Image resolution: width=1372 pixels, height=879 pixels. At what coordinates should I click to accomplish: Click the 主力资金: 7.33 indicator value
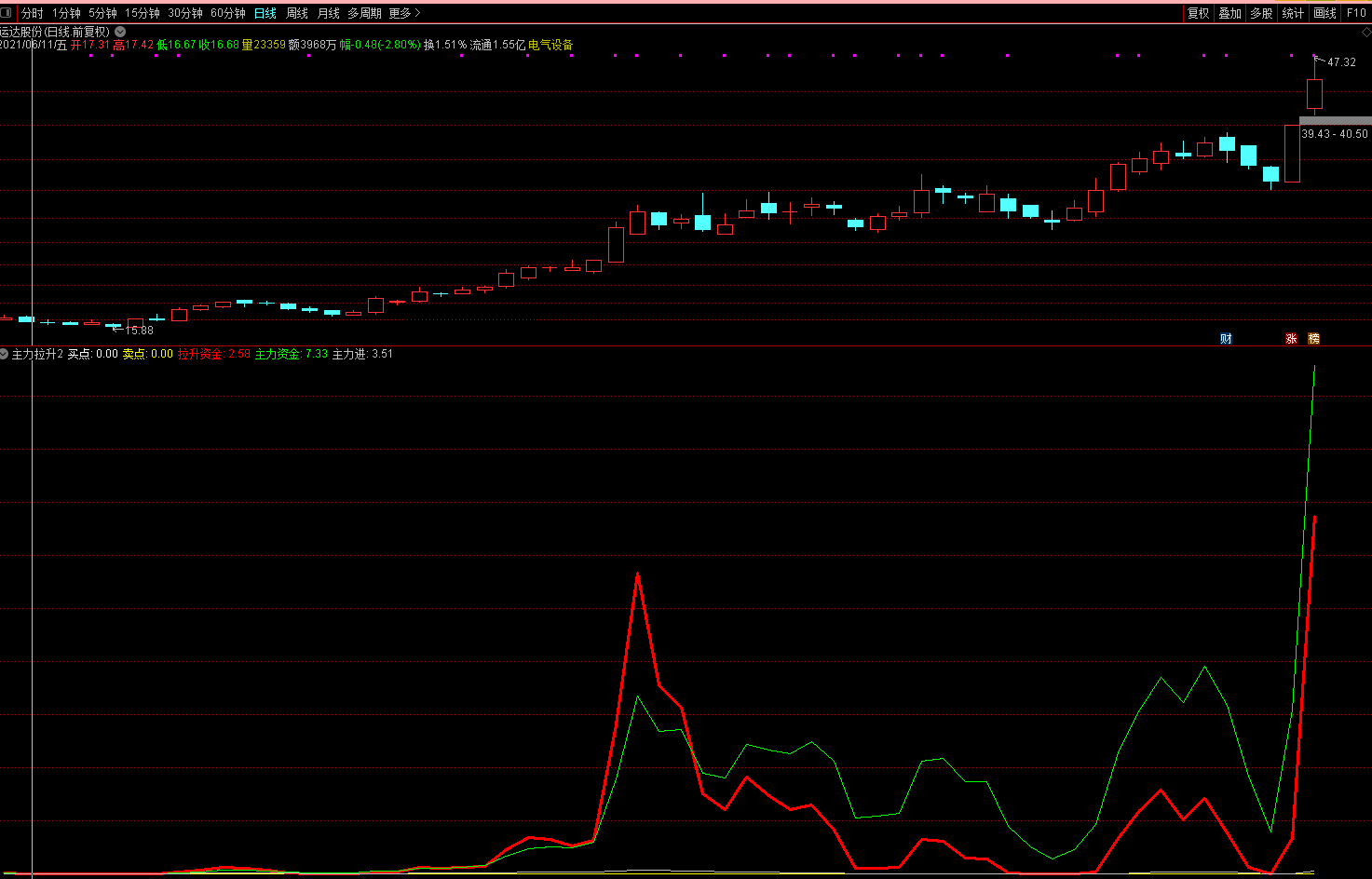pos(292,354)
